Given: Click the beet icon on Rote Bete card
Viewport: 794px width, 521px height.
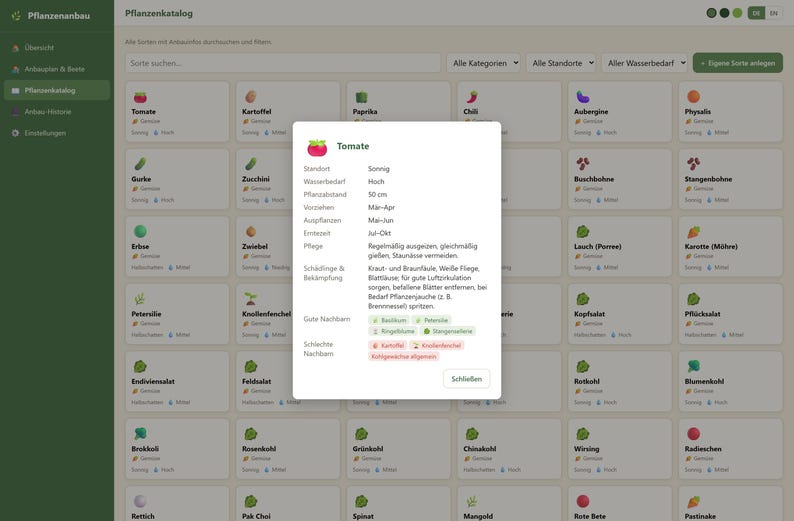Looking at the screenshot, I should pos(583,501).
